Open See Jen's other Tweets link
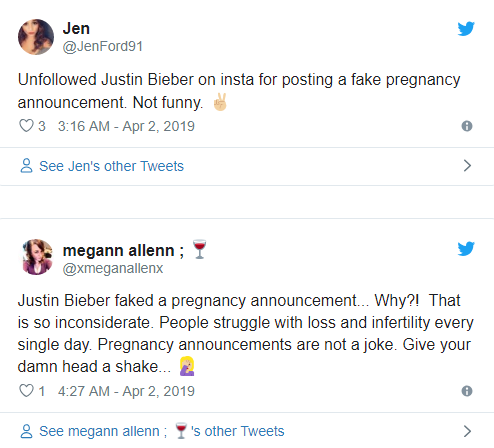Image resolution: width=494 pixels, height=448 pixels. coord(111,166)
